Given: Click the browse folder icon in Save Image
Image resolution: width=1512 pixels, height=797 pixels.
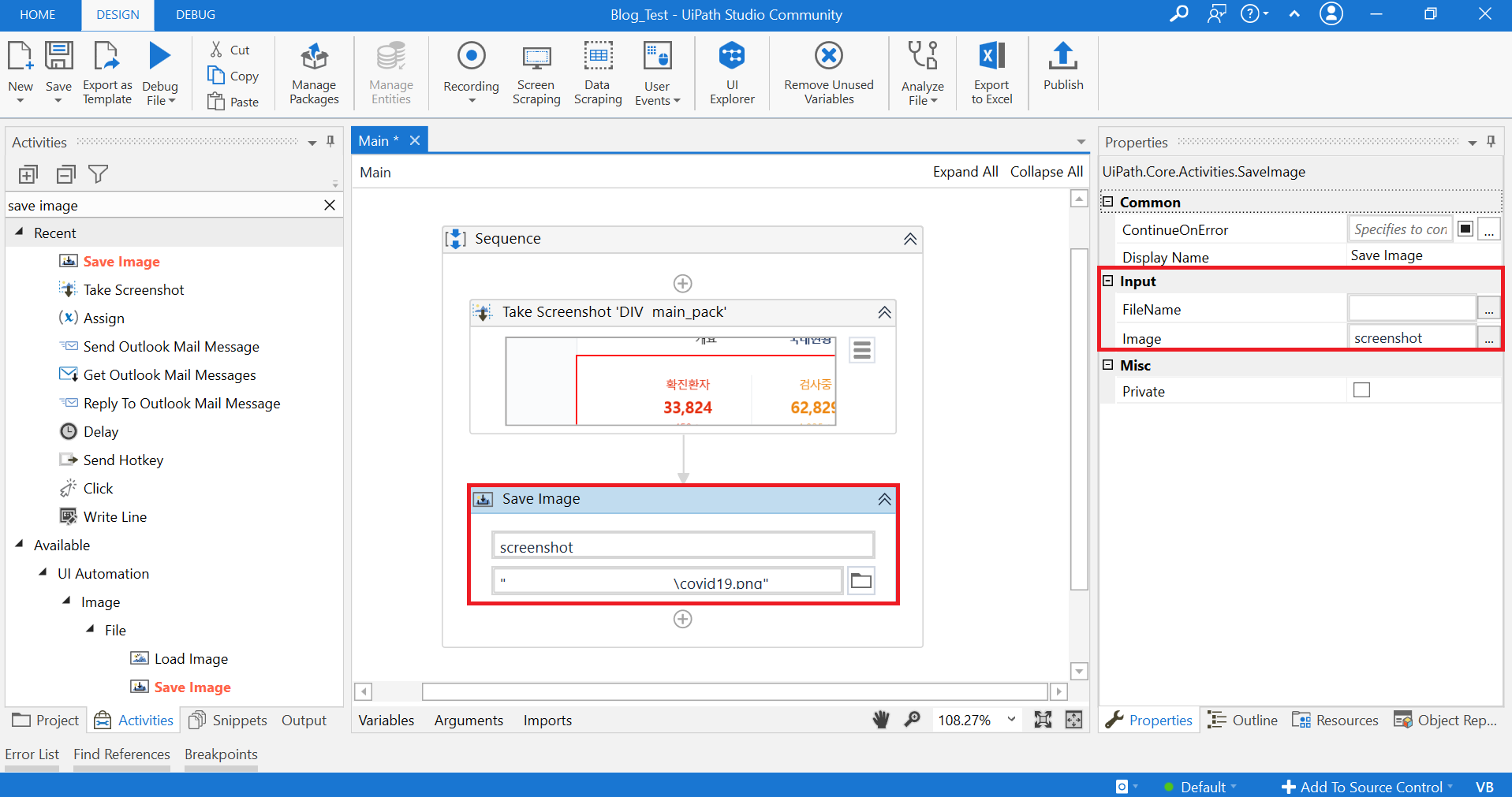Looking at the screenshot, I should (861, 581).
